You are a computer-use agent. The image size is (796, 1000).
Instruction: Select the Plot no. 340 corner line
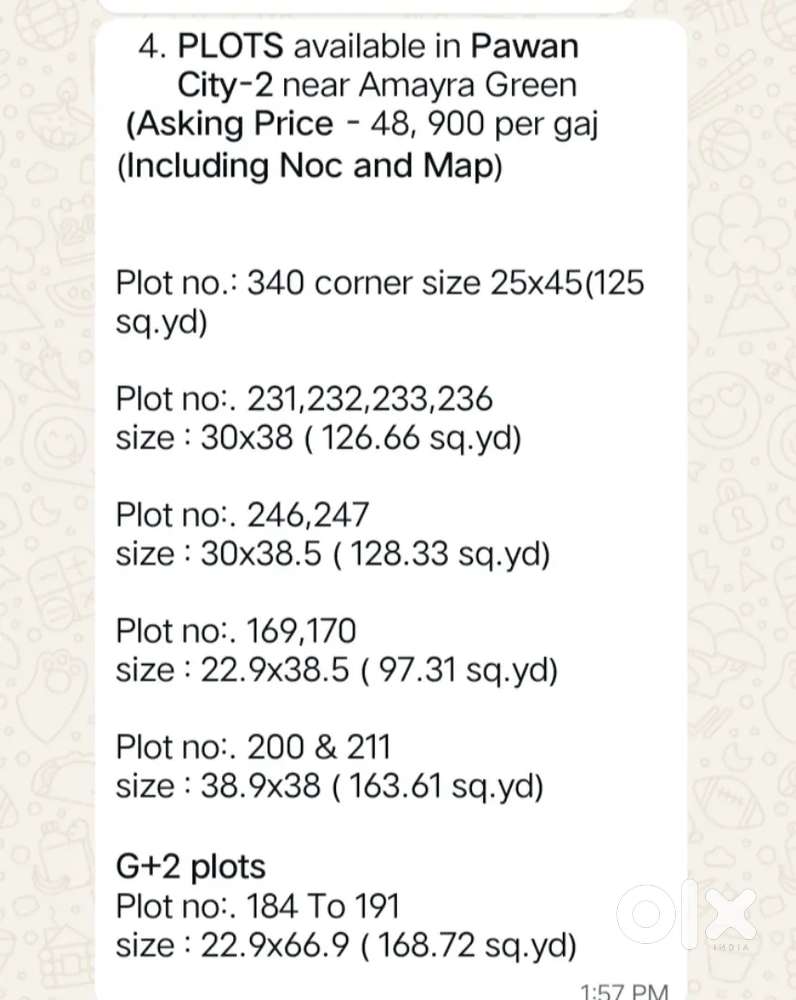tap(380, 284)
